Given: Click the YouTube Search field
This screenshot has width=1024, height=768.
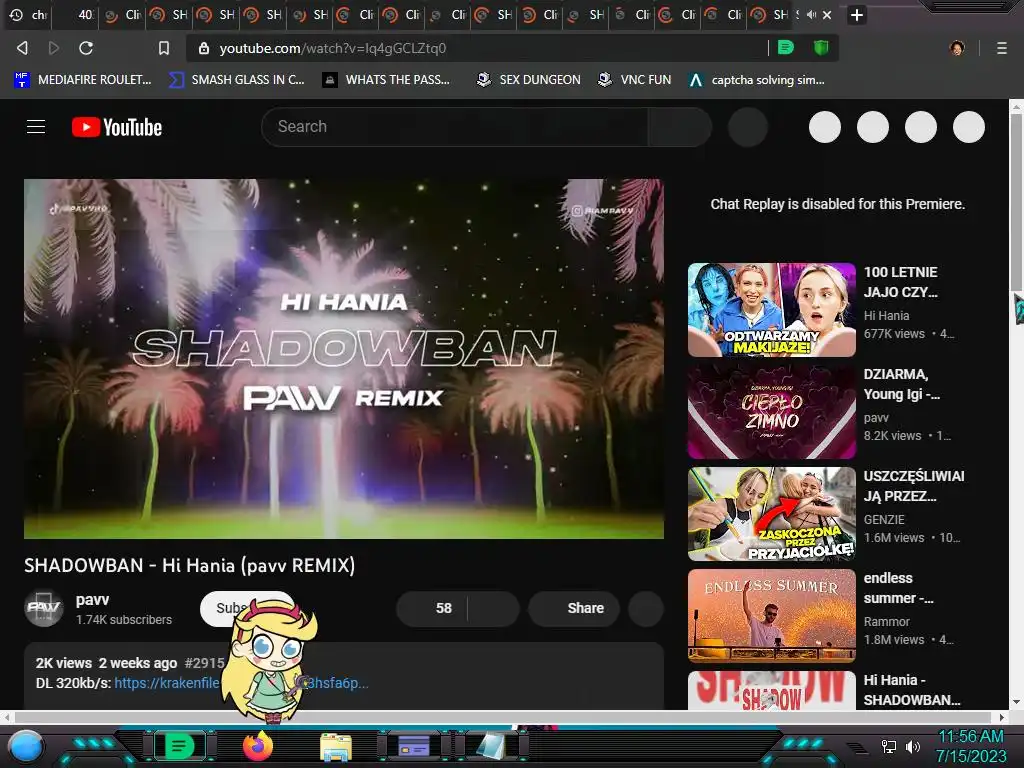Looking at the screenshot, I should (455, 127).
